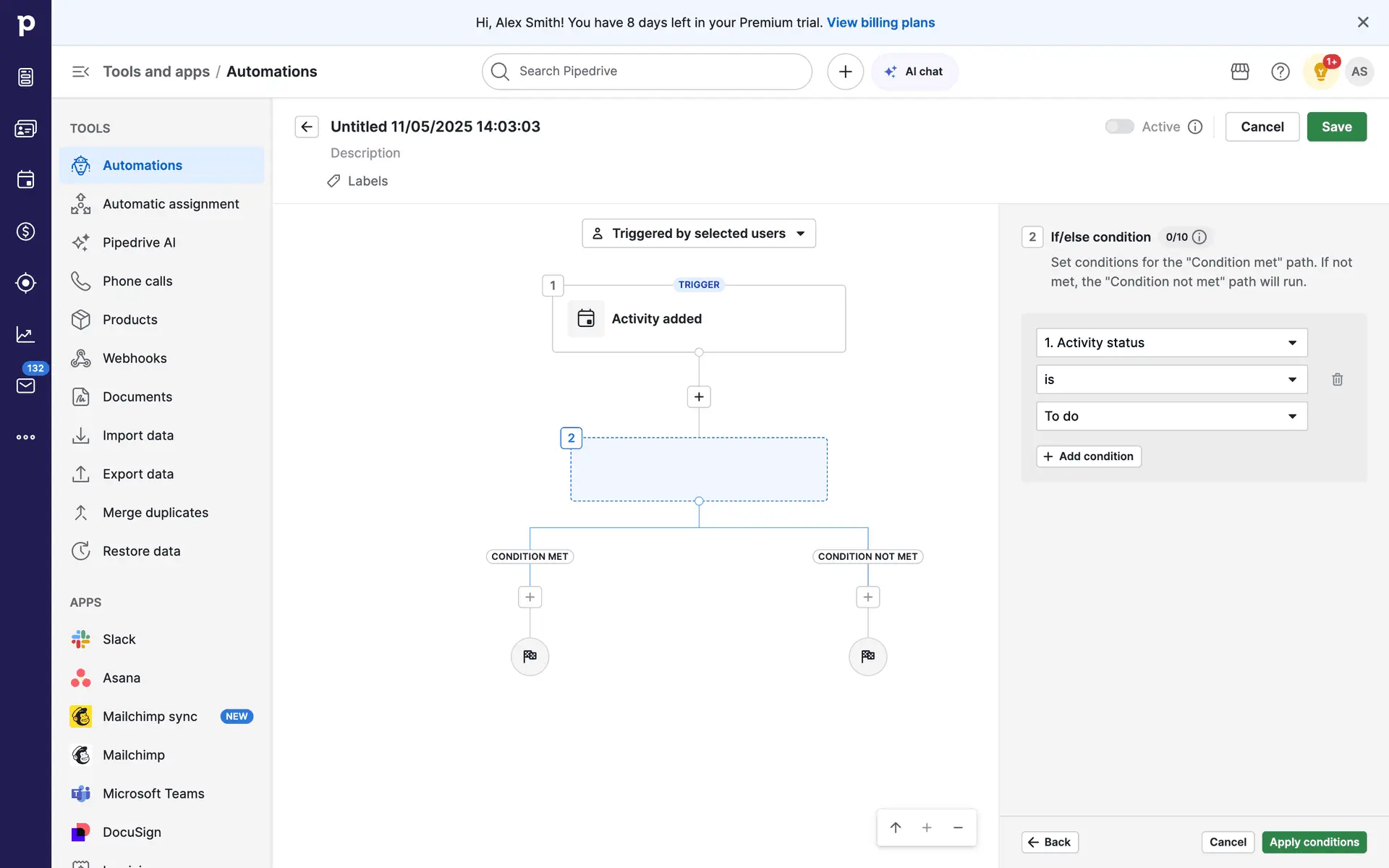This screenshot has width=1389, height=868.
Task: Collapse the sidebar menu toggle icon
Action: pos(80,72)
